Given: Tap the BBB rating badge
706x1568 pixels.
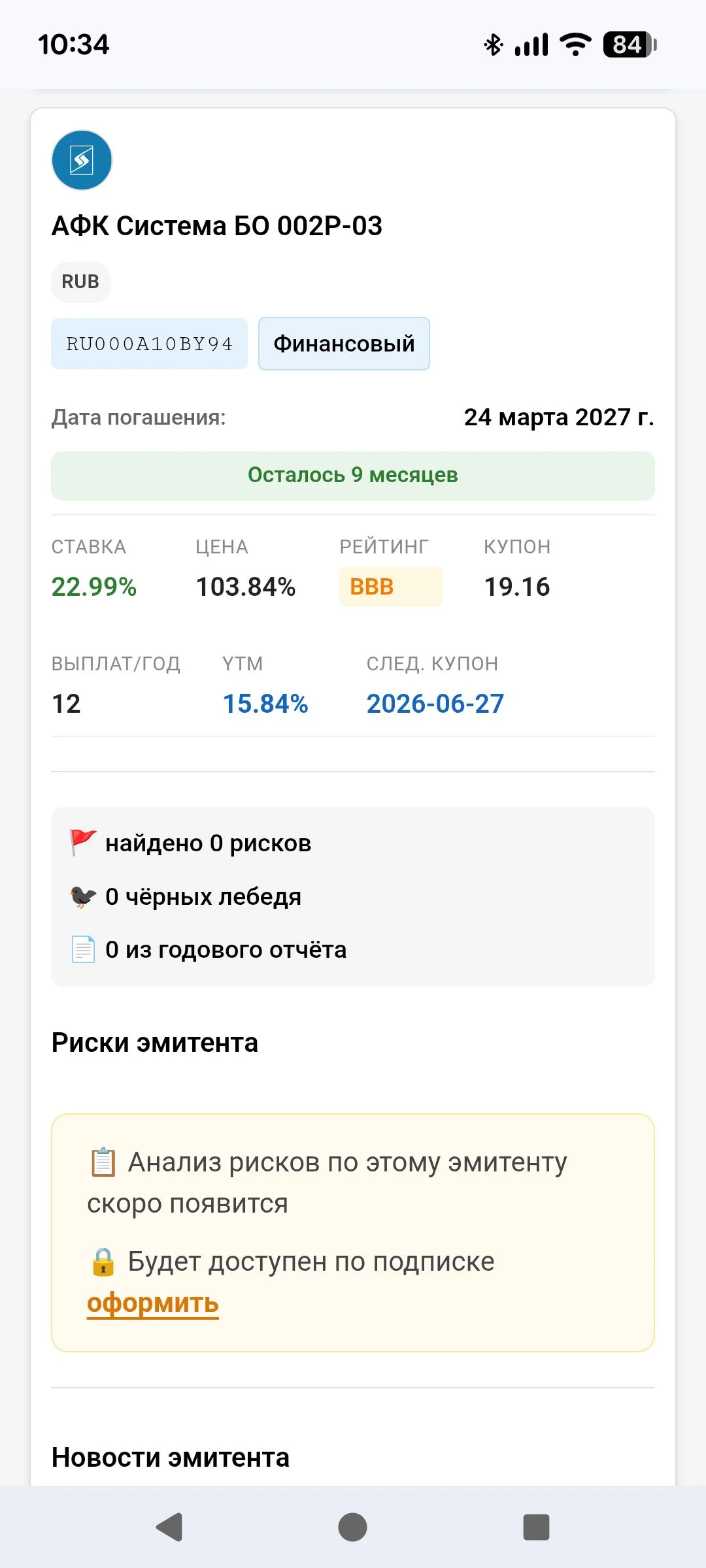Looking at the screenshot, I should [390, 587].
